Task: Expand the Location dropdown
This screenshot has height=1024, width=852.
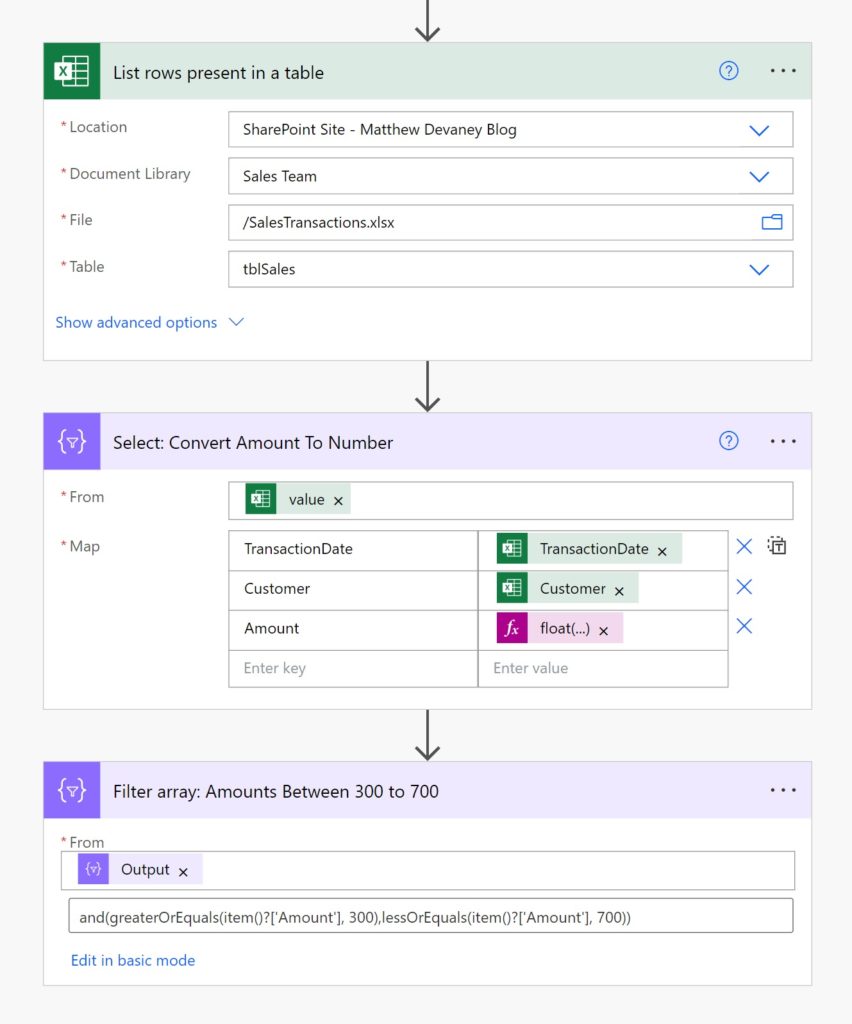Action: tap(759, 130)
